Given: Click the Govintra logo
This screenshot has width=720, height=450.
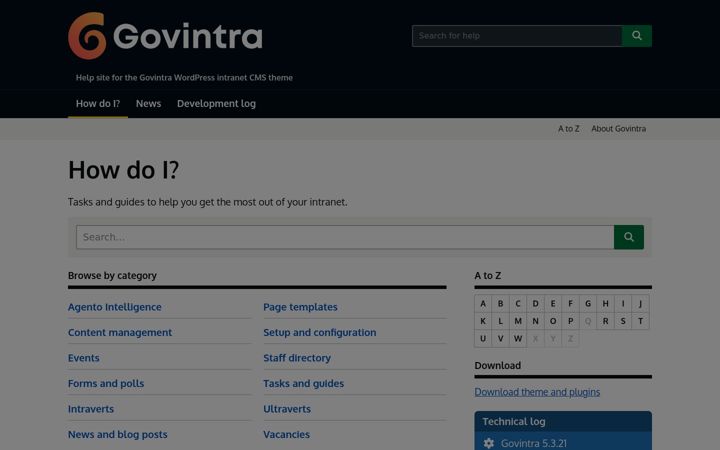Looking at the screenshot, I should point(165,36).
